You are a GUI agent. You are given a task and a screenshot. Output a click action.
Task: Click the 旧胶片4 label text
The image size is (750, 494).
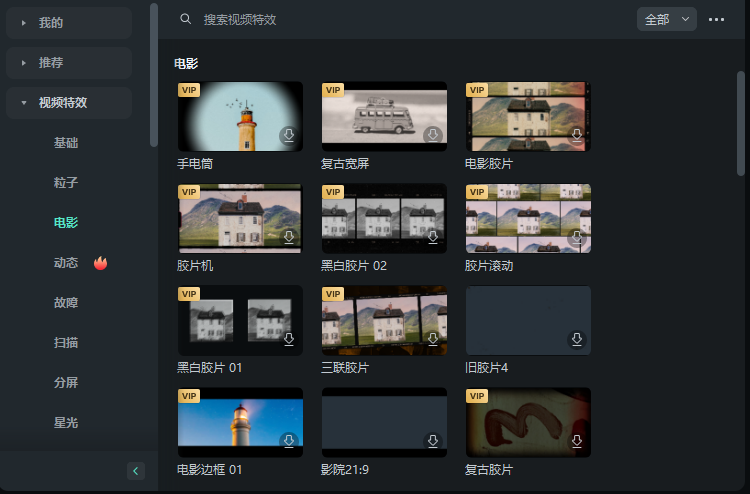pyautogui.click(x=486, y=368)
